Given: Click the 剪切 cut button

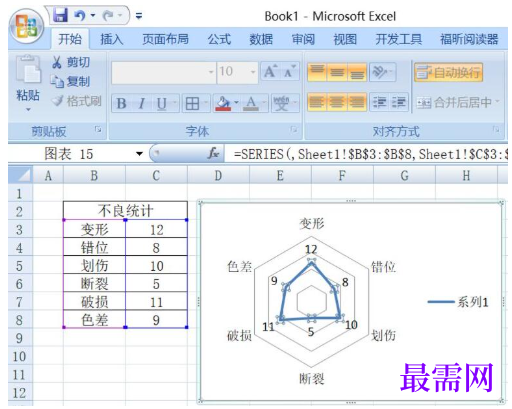Looking at the screenshot, I should tap(71, 62).
